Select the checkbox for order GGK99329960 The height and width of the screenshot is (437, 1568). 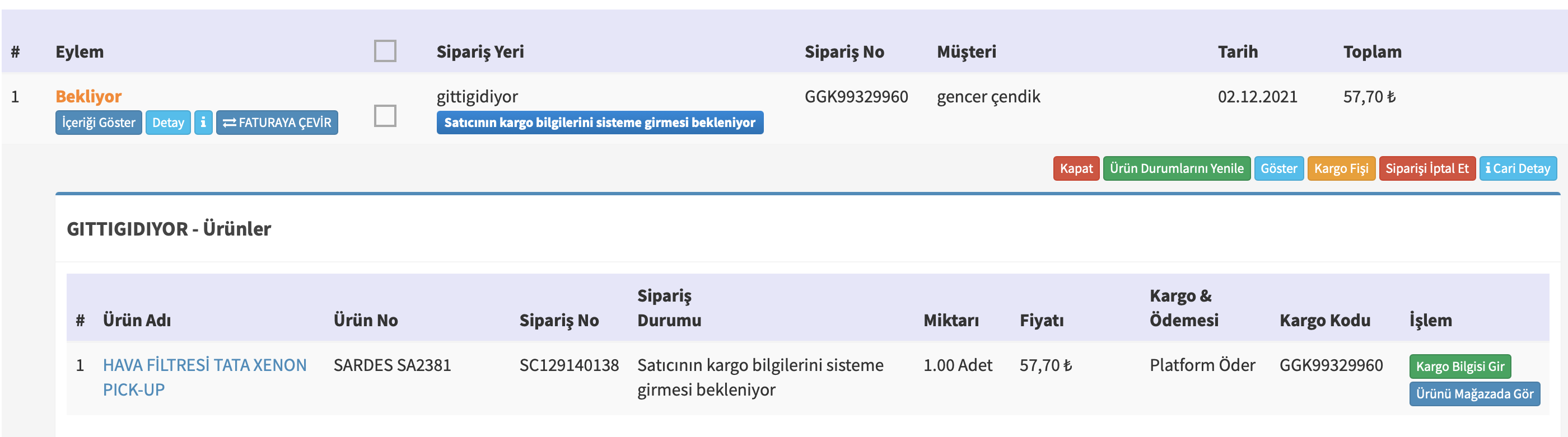click(385, 115)
